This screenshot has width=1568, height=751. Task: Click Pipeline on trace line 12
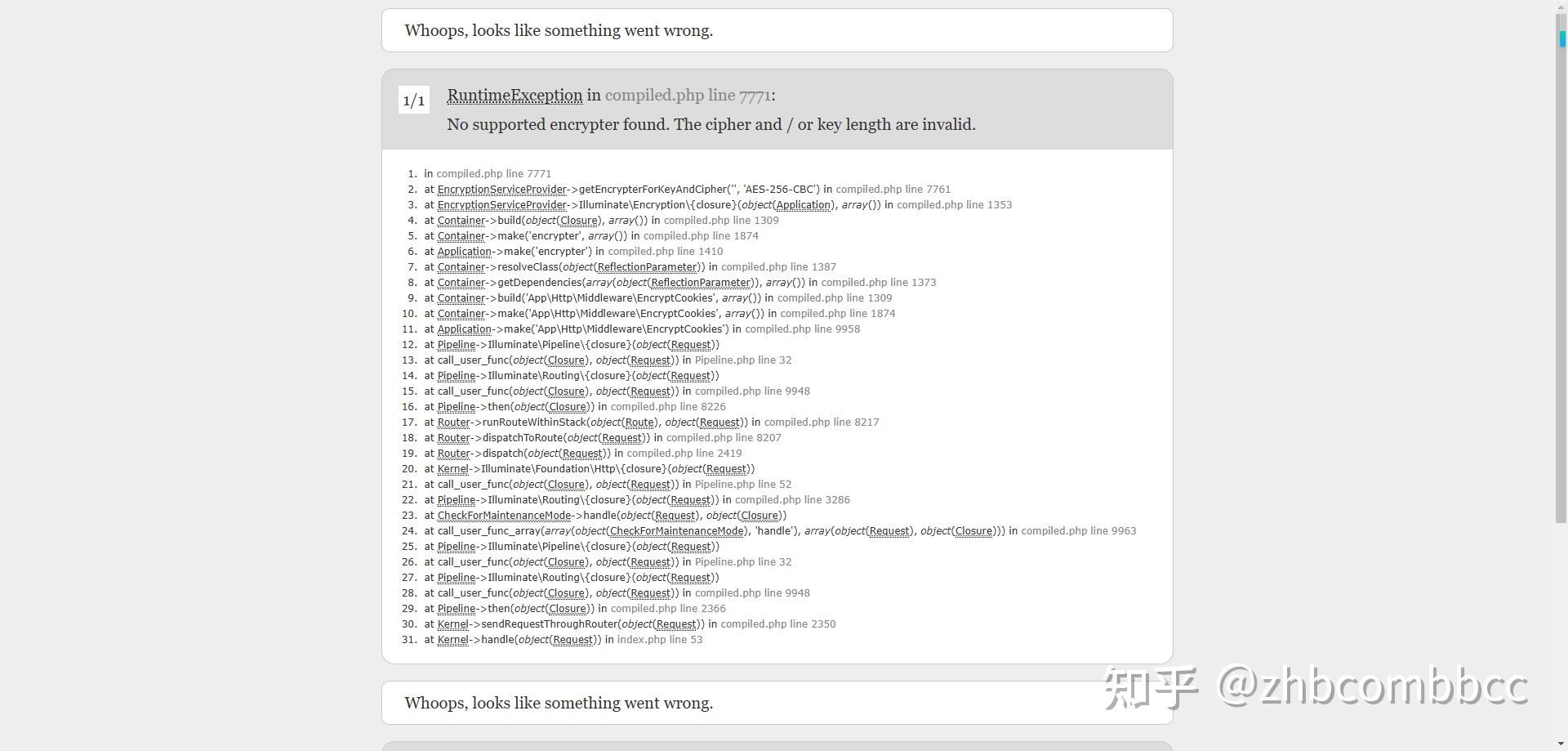point(456,345)
